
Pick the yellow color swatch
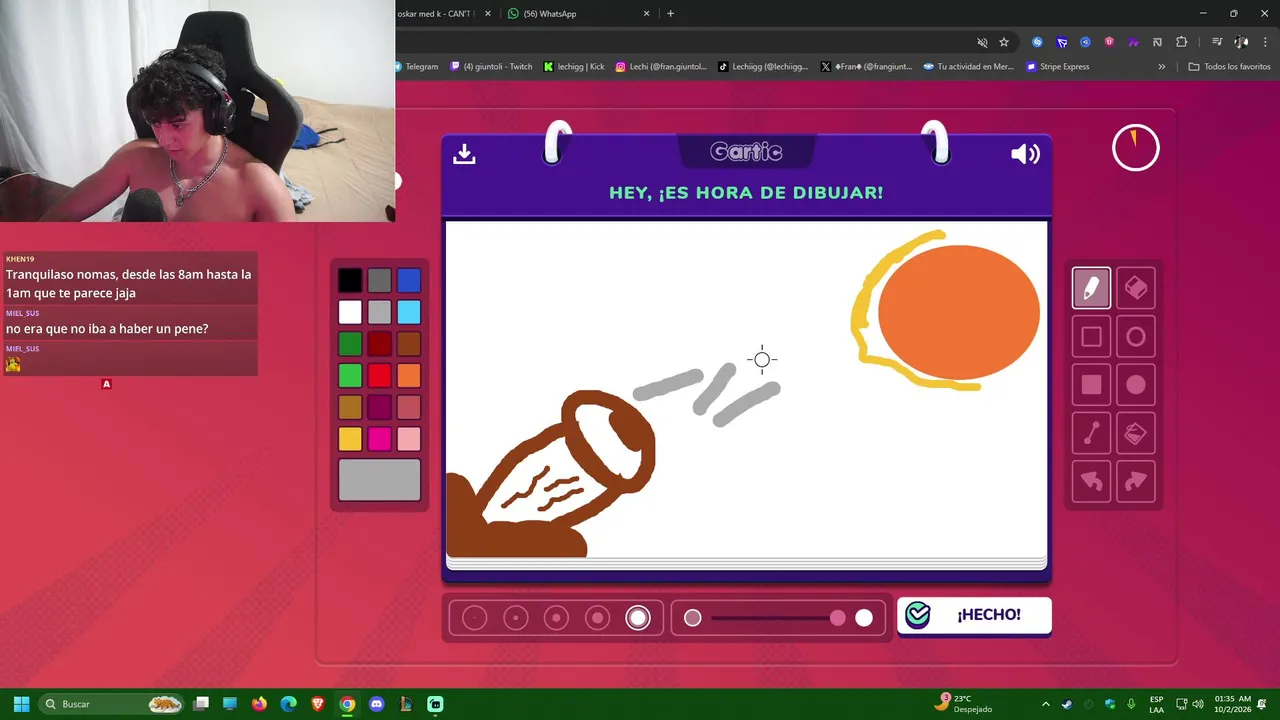(x=350, y=439)
